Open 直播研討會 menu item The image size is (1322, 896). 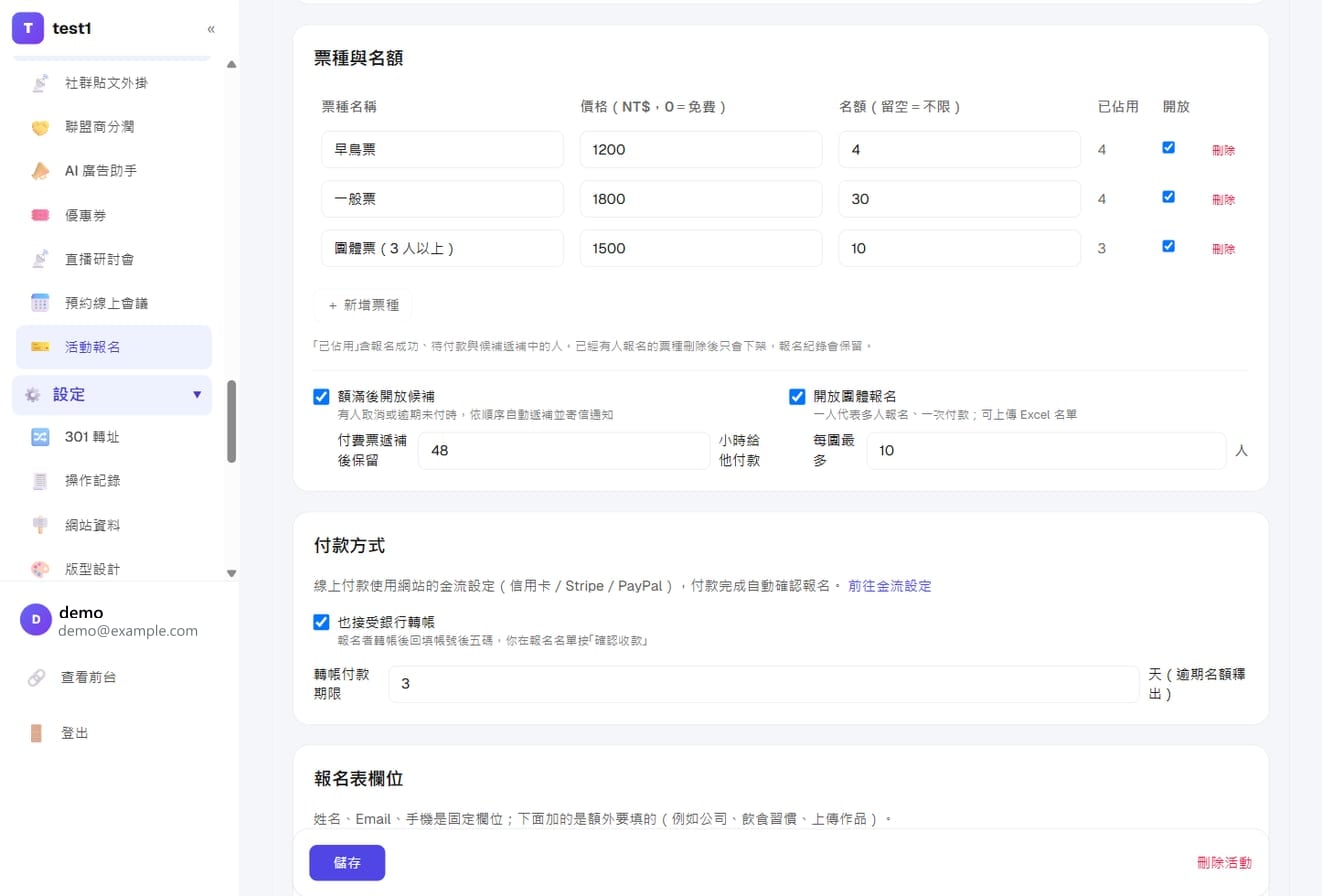[x=114, y=259]
